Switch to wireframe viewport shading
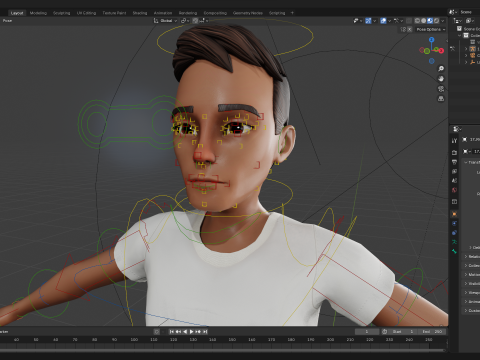This screenshot has width=480, height=360. coord(417,21)
